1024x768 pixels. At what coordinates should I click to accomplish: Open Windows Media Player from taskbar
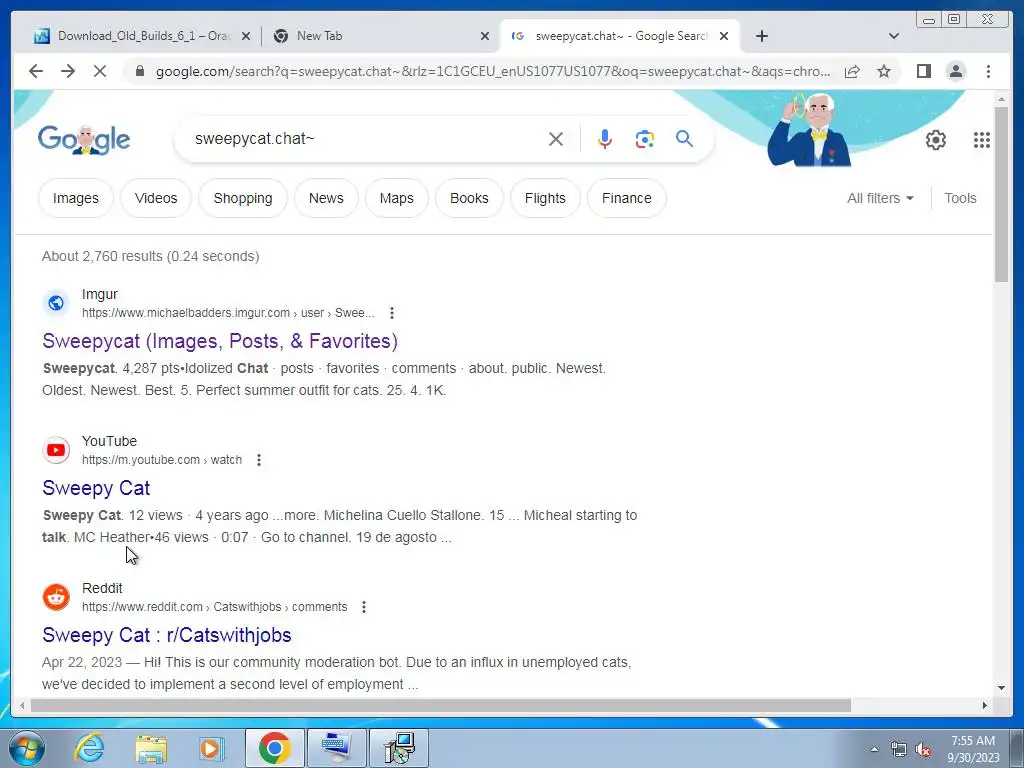coord(212,748)
